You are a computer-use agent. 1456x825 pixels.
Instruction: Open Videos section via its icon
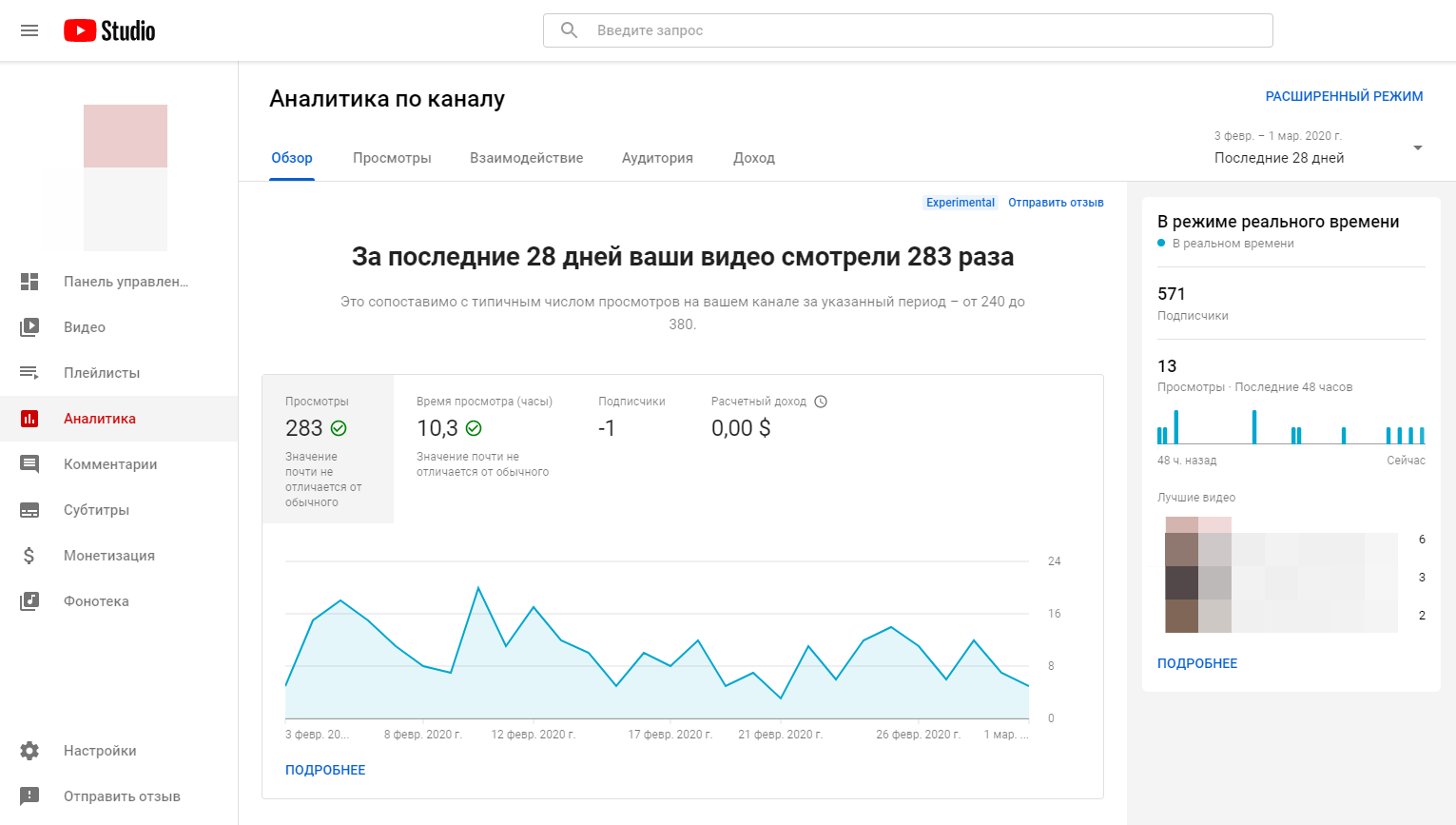(29, 327)
